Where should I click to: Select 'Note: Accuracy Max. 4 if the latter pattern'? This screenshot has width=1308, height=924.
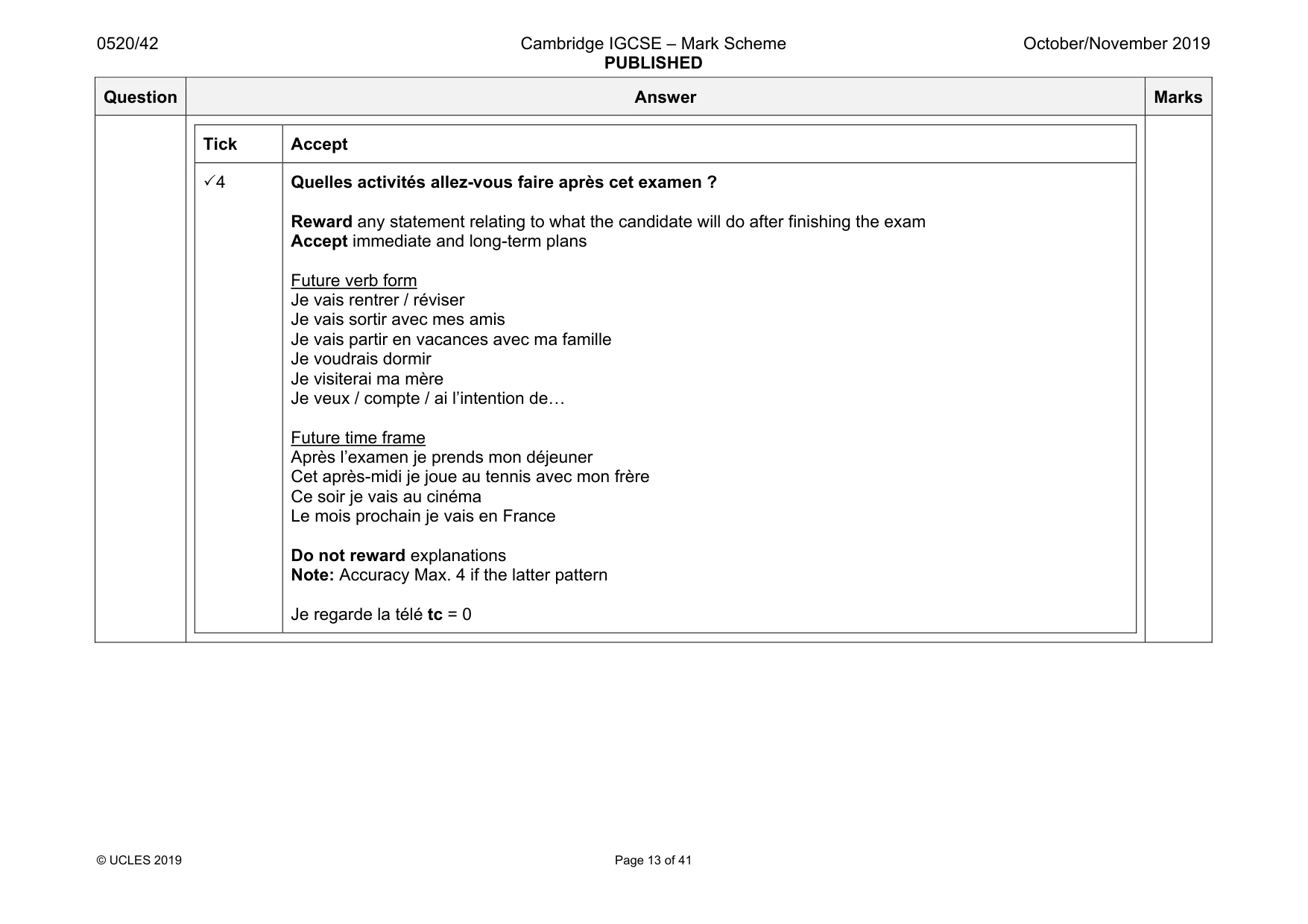click(x=449, y=575)
